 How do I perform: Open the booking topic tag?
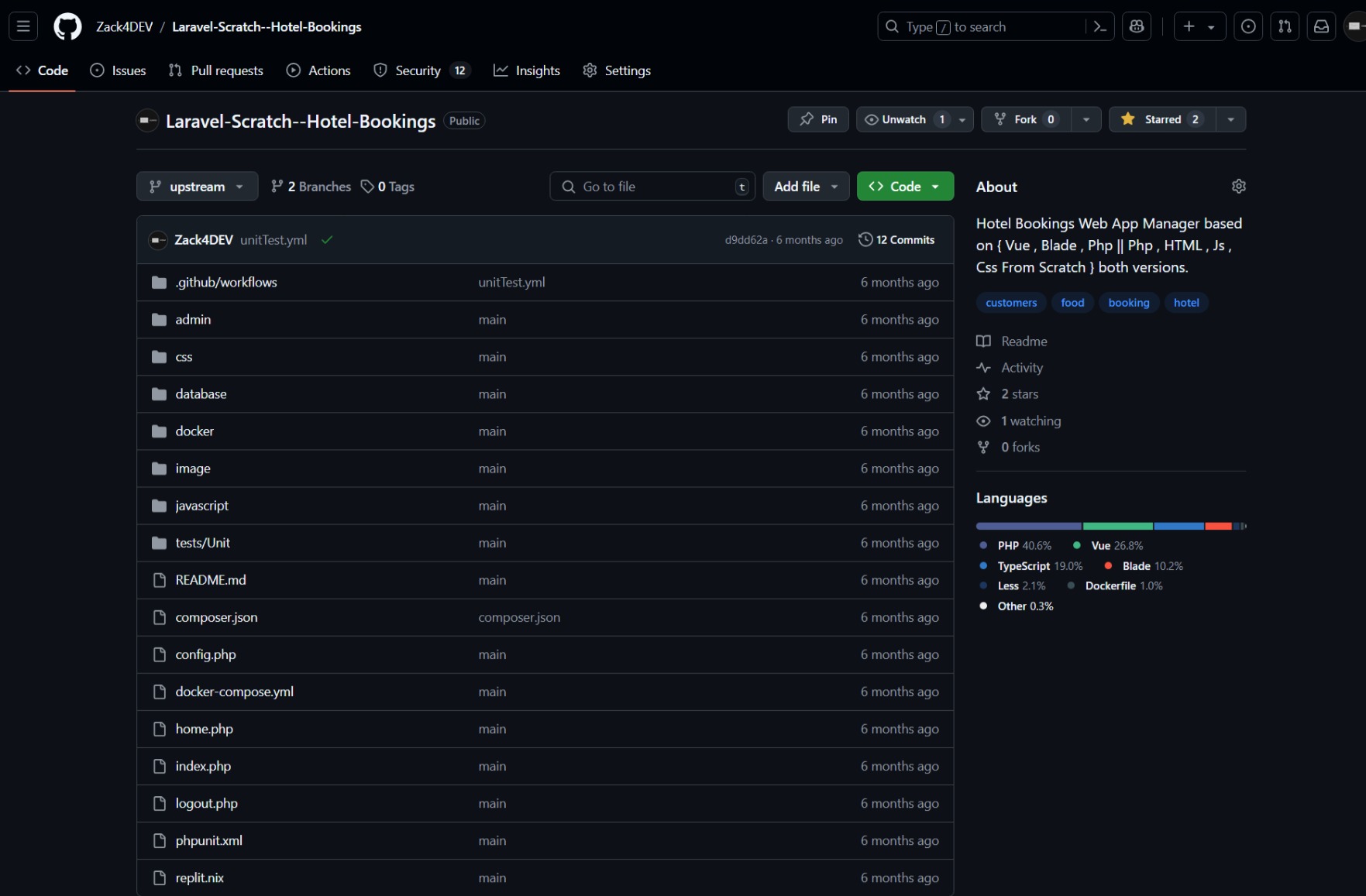pyautogui.click(x=1129, y=303)
